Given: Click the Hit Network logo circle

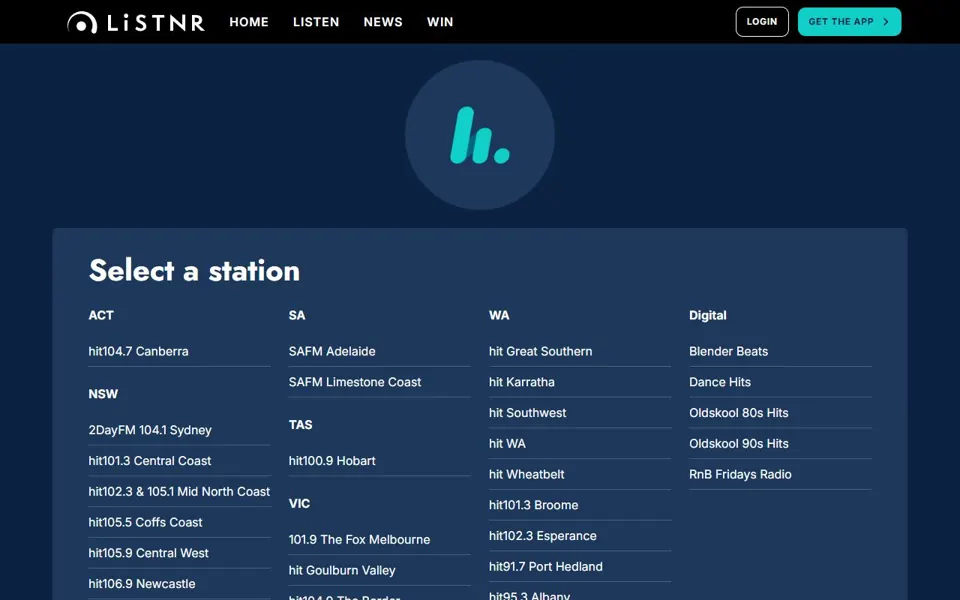Looking at the screenshot, I should [x=480, y=135].
